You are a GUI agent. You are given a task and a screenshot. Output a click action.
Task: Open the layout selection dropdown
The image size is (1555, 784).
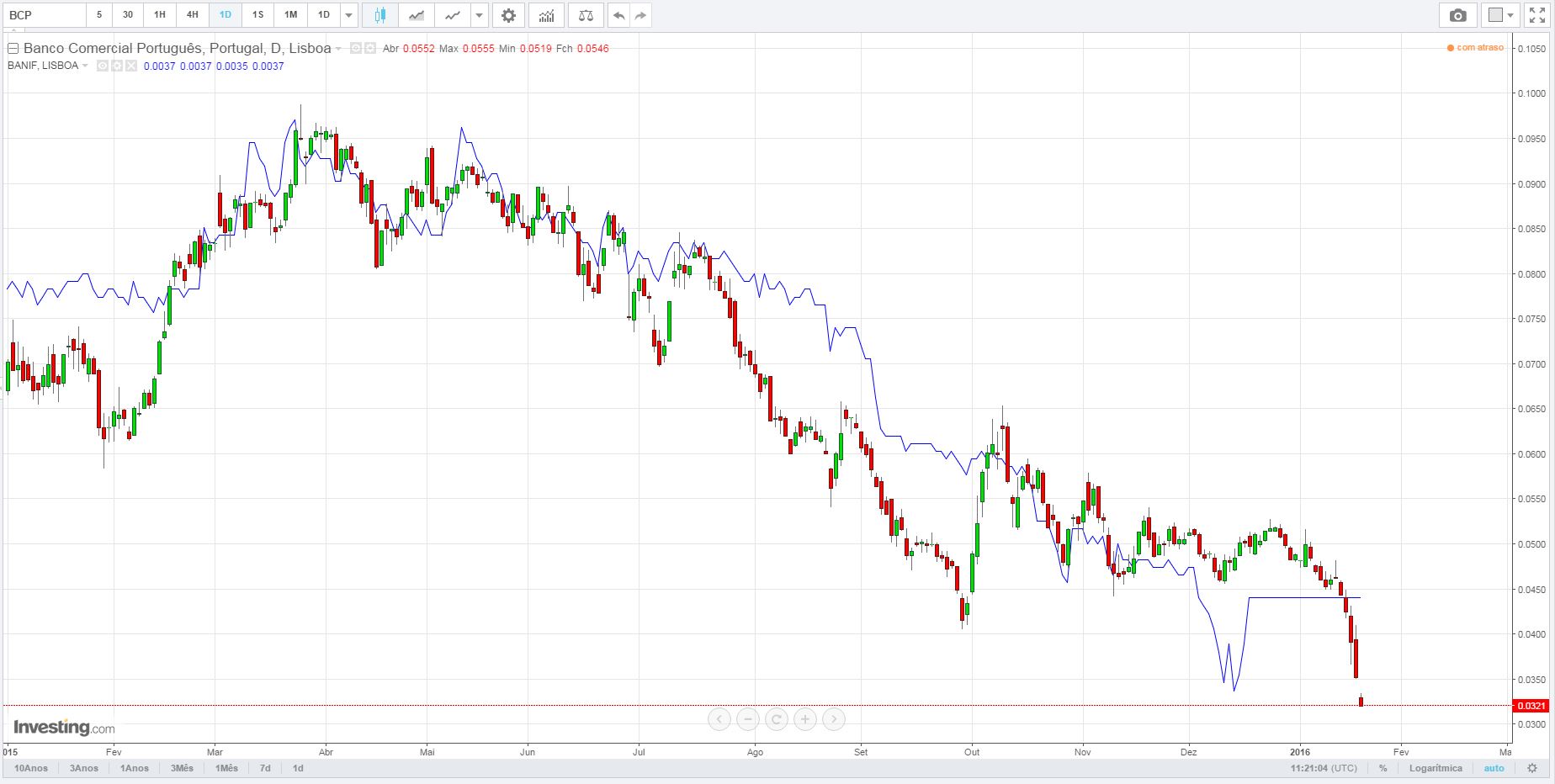[x=1500, y=15]
